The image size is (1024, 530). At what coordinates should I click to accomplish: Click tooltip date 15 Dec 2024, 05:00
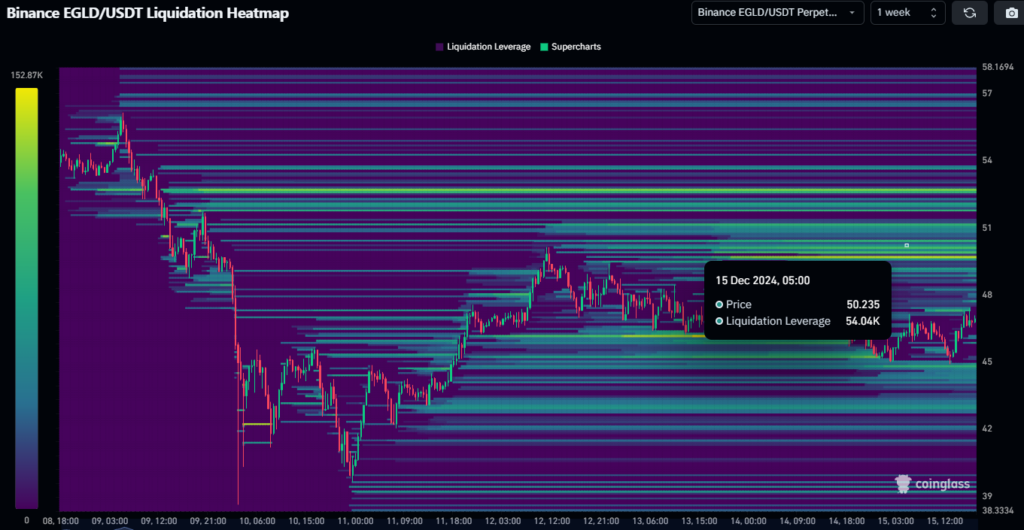click(763, 281)
